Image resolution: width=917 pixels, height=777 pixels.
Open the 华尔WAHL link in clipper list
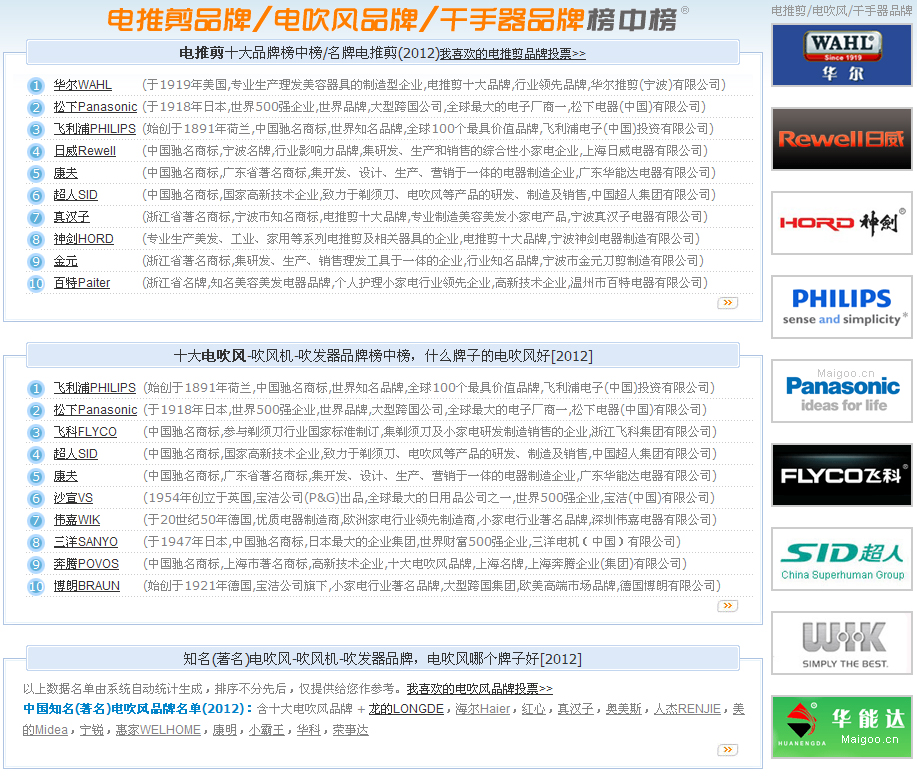click(x=82, y=85)
